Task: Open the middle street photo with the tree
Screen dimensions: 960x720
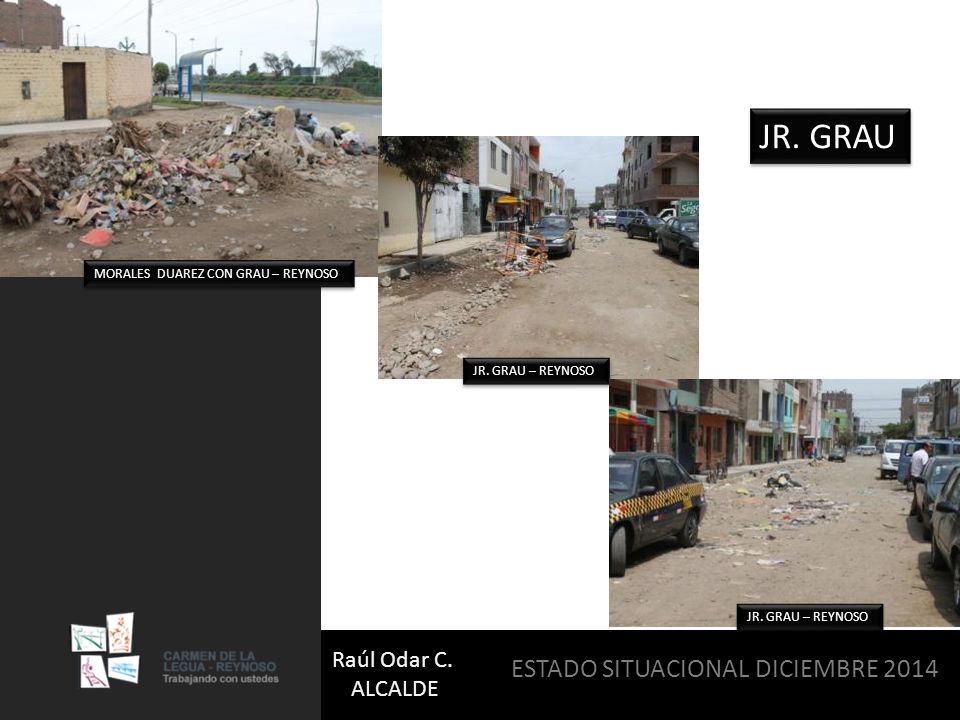Action: (x=538, y=257)
